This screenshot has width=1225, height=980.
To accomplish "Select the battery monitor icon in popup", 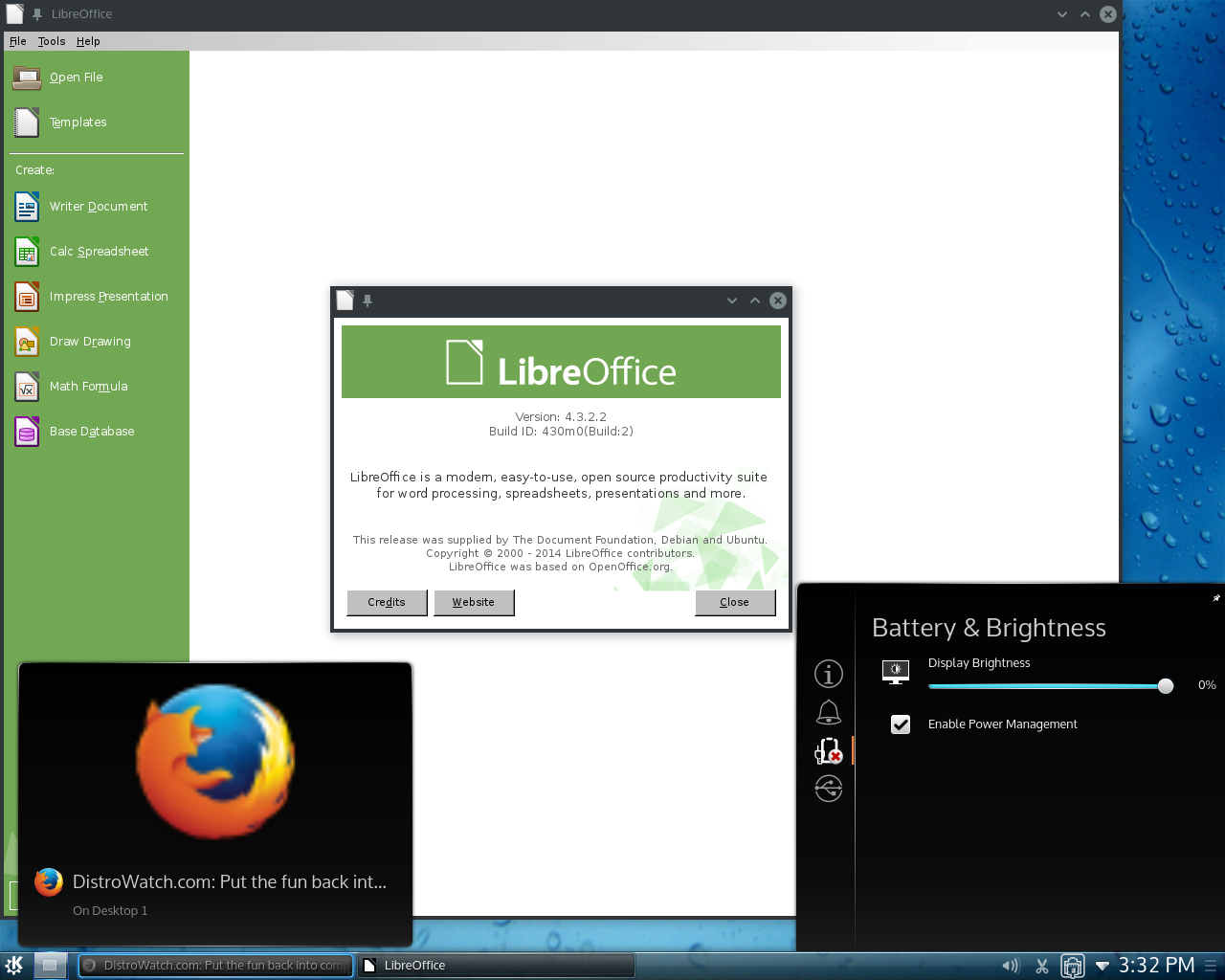I will coord(829,751).
